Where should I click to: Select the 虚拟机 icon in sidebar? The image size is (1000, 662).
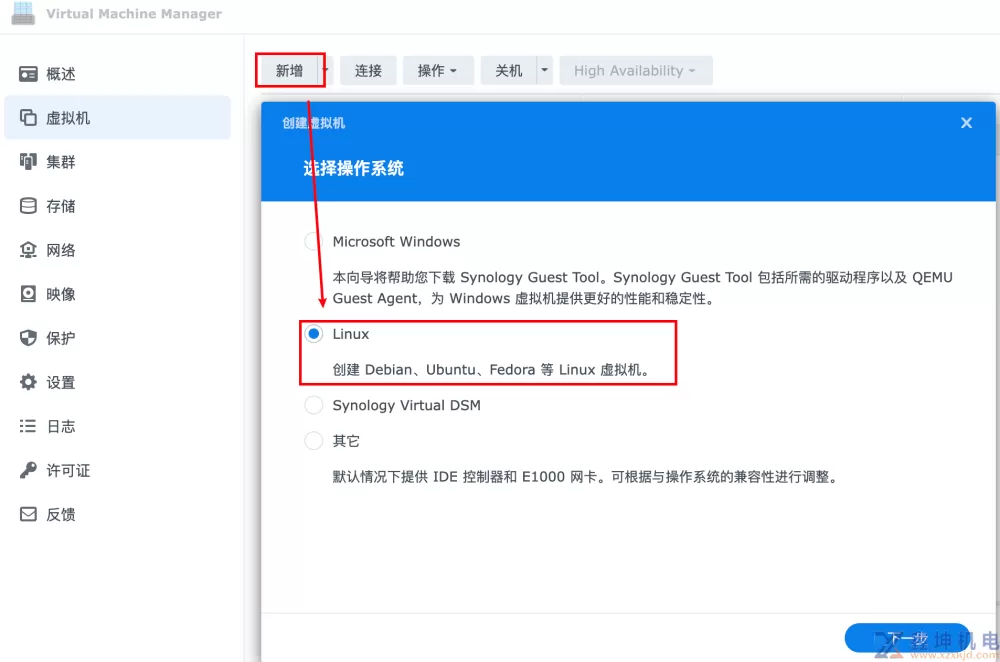click(x=28, y=117)
